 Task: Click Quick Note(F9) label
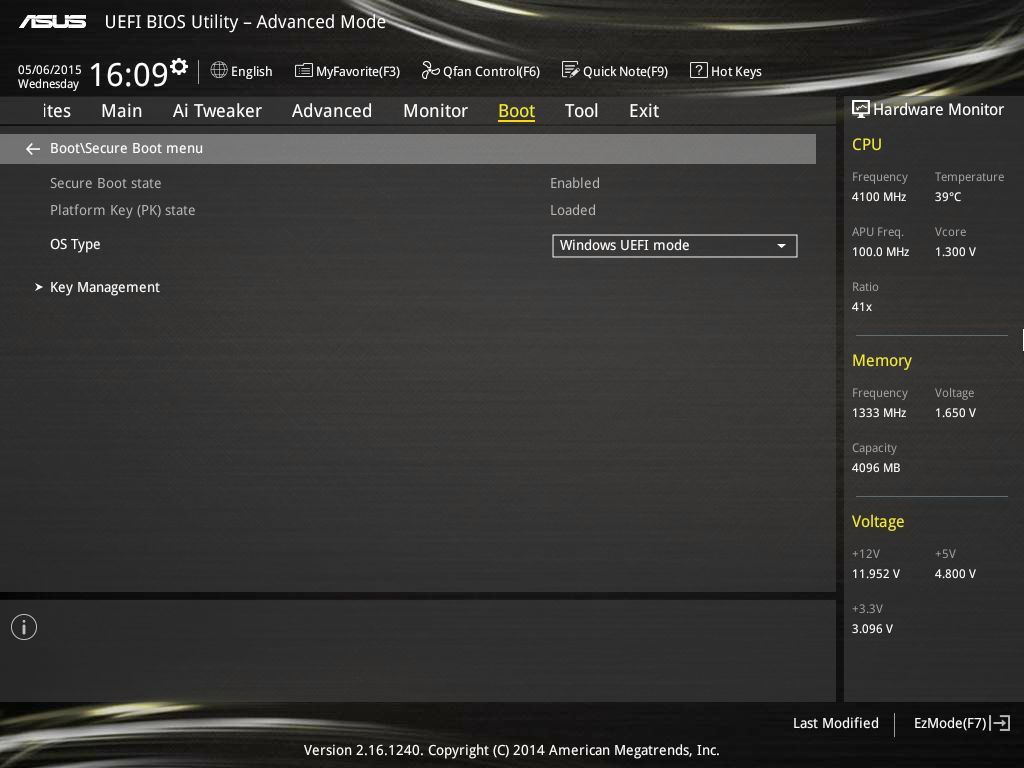(x=625, y=72)
